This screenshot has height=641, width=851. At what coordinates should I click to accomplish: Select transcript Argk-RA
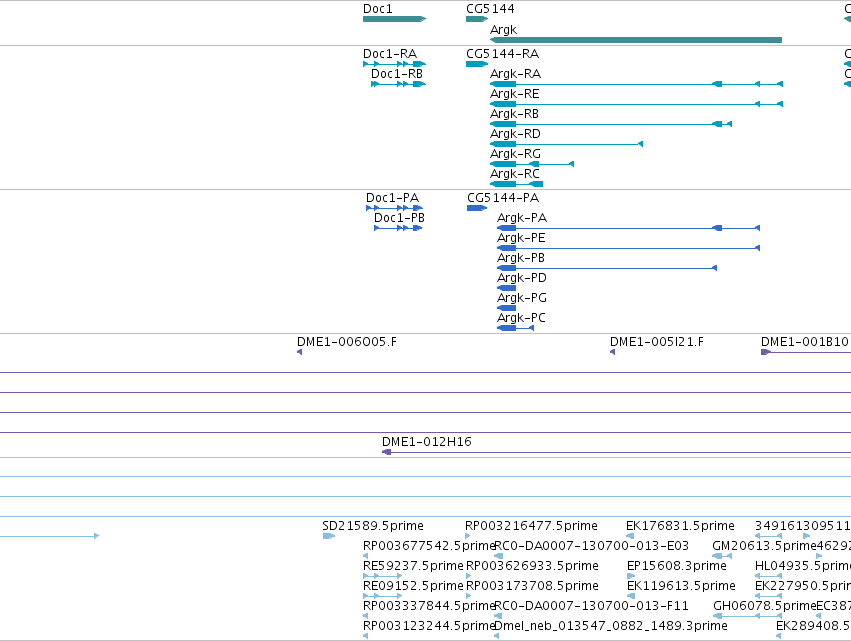pyautogui.click(x=636, y=84)
